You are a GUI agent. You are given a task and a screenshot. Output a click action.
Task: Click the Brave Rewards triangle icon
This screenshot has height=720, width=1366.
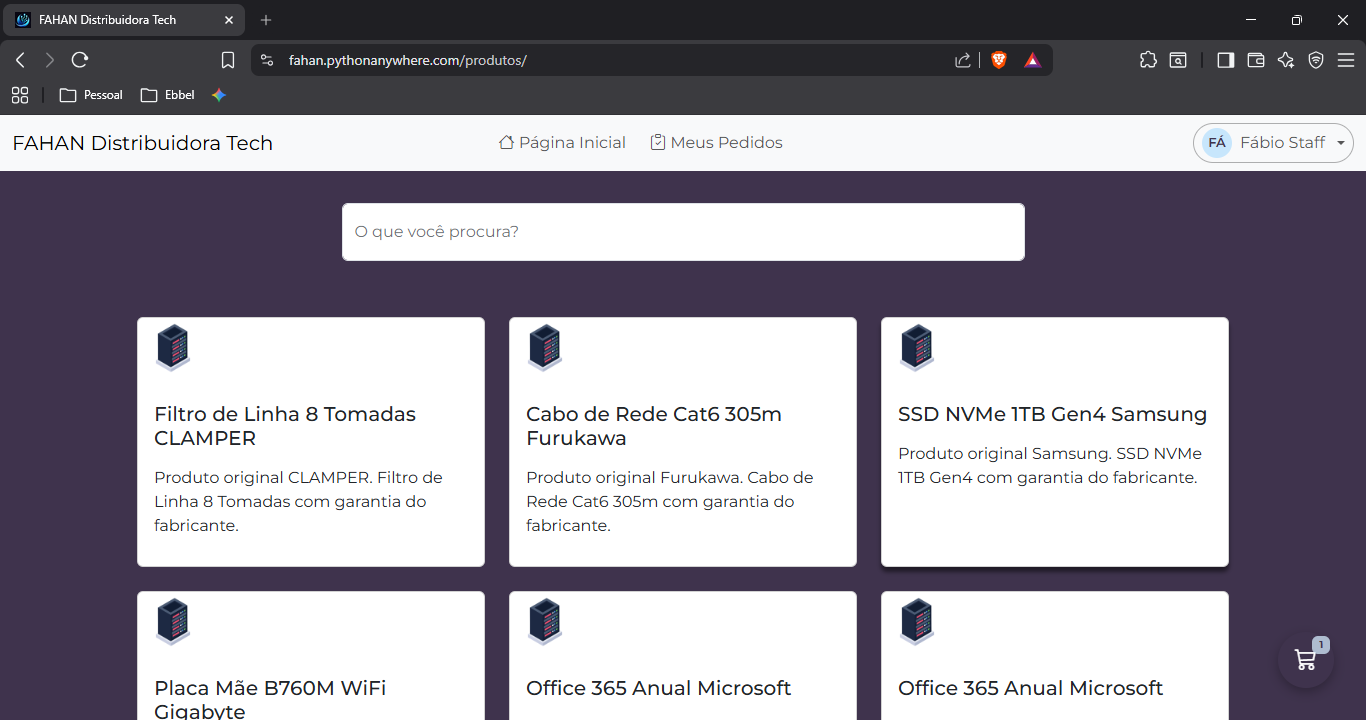pyautogui.click(x=1032, y=60)
